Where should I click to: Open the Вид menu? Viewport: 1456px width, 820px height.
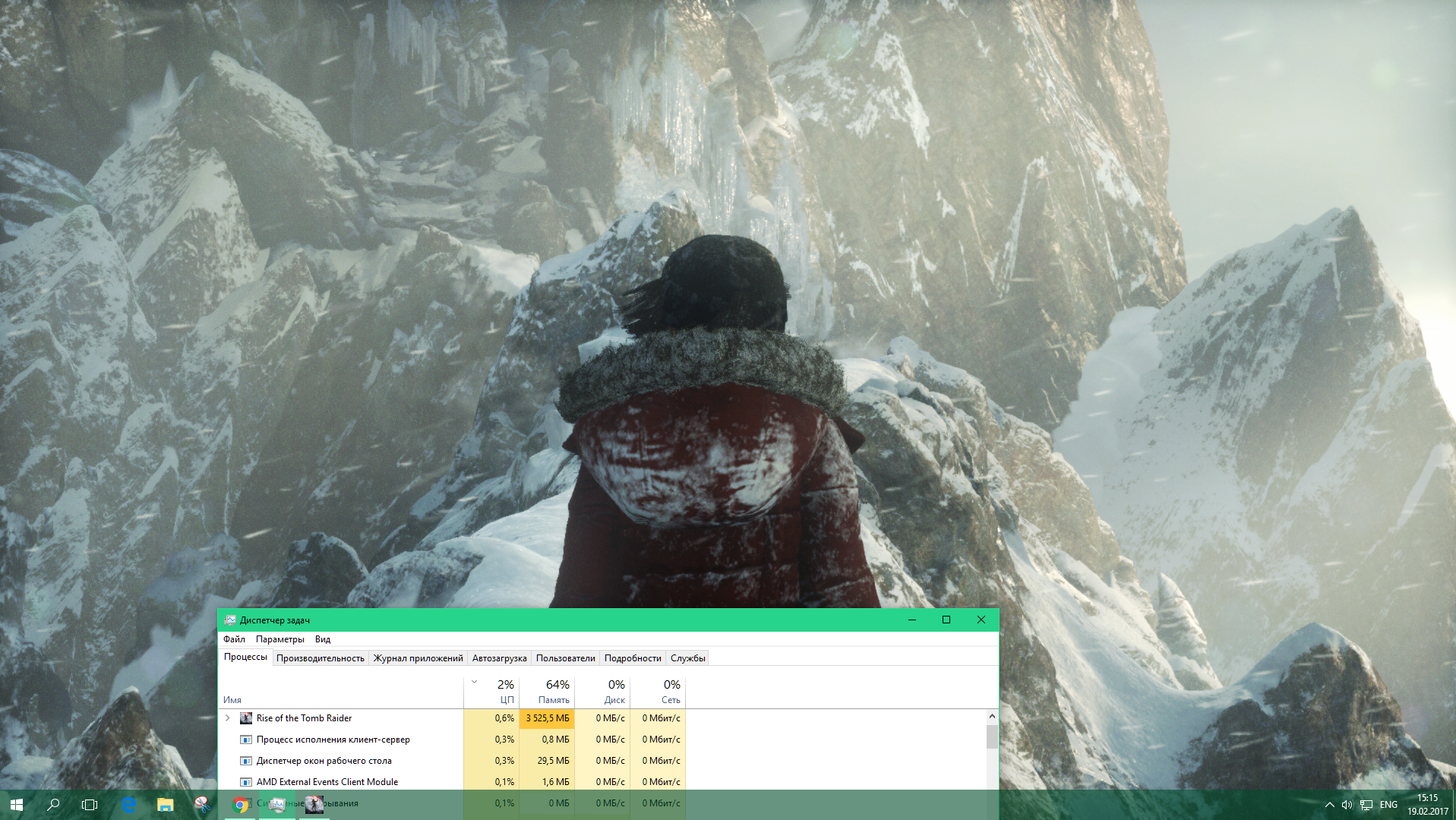click(323, 639)
